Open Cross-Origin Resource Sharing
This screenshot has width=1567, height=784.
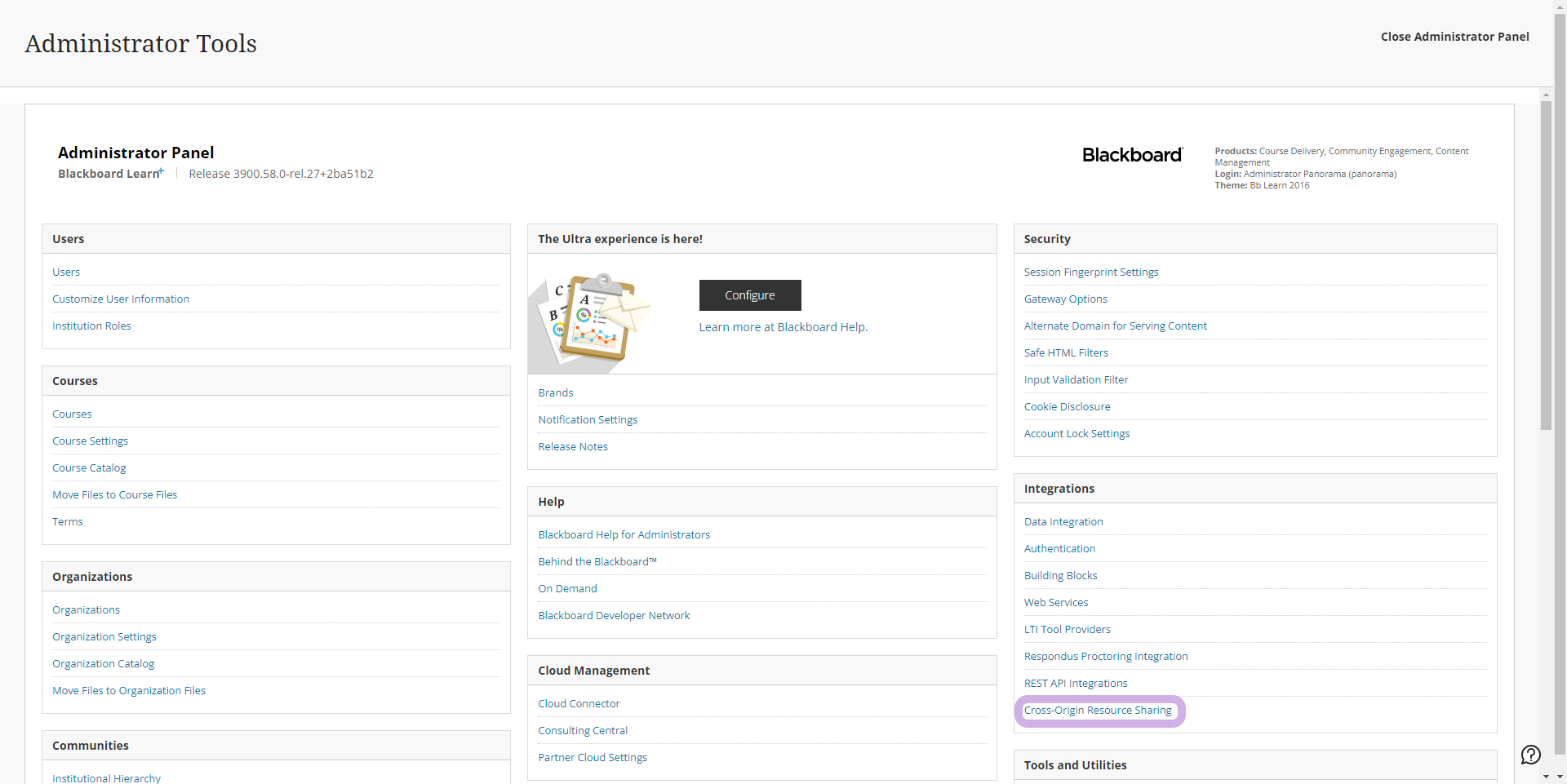coord(1098,711)
